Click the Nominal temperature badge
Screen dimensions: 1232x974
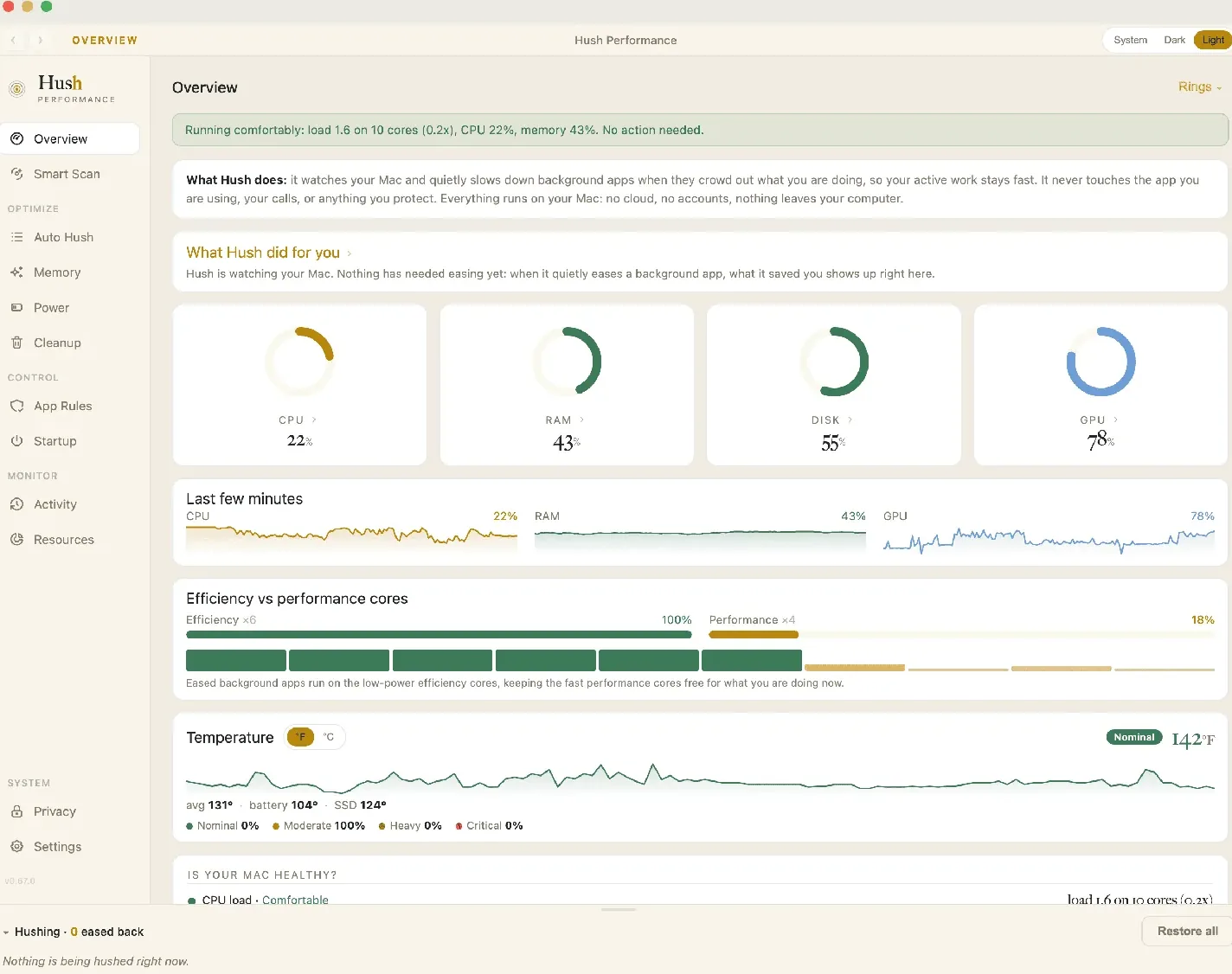pyautogui.click(x=1134, y=737)
